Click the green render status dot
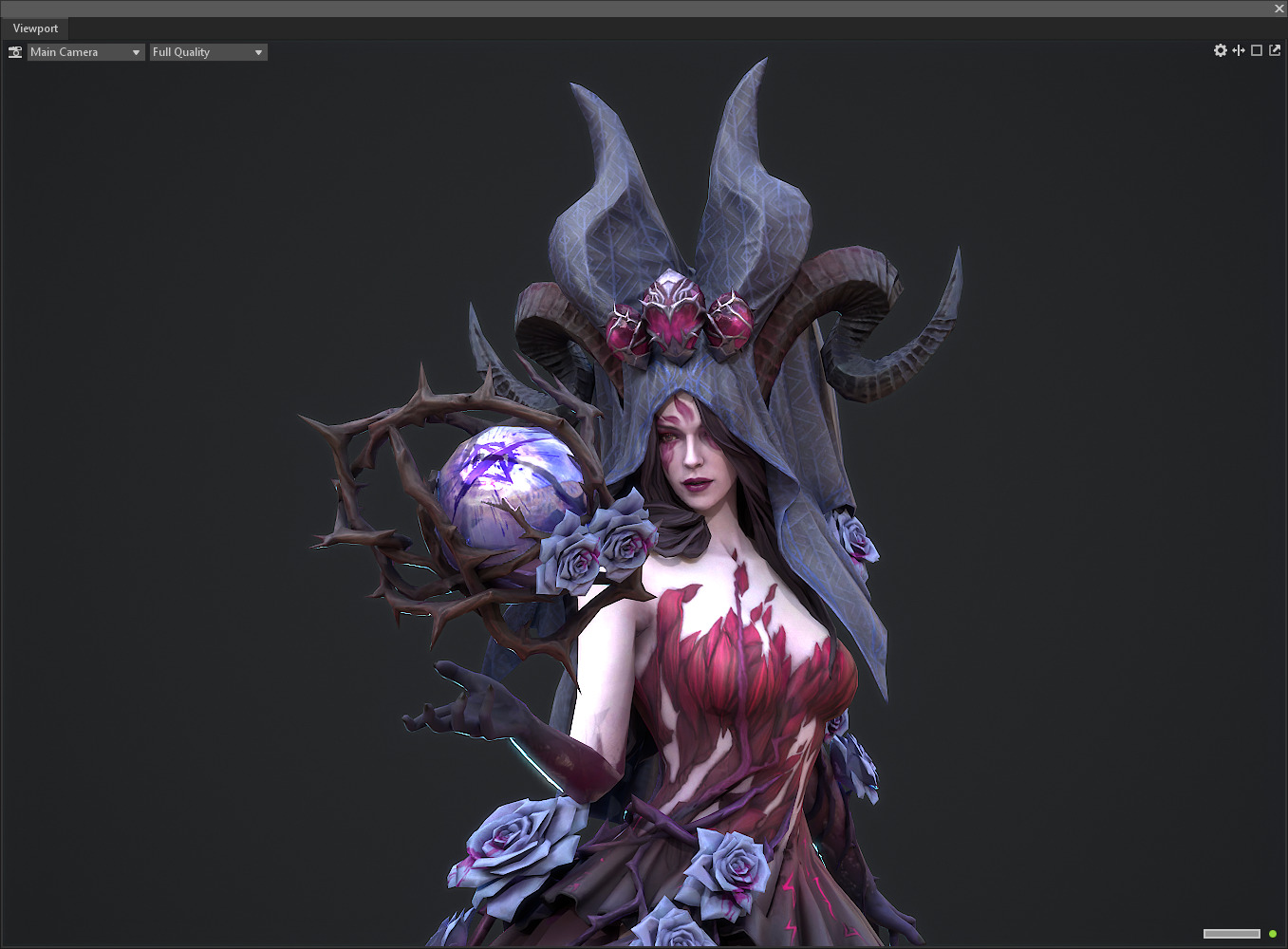Image resolution: width=1288 pixels, height=949 pixels. (x=1273, y=934)
